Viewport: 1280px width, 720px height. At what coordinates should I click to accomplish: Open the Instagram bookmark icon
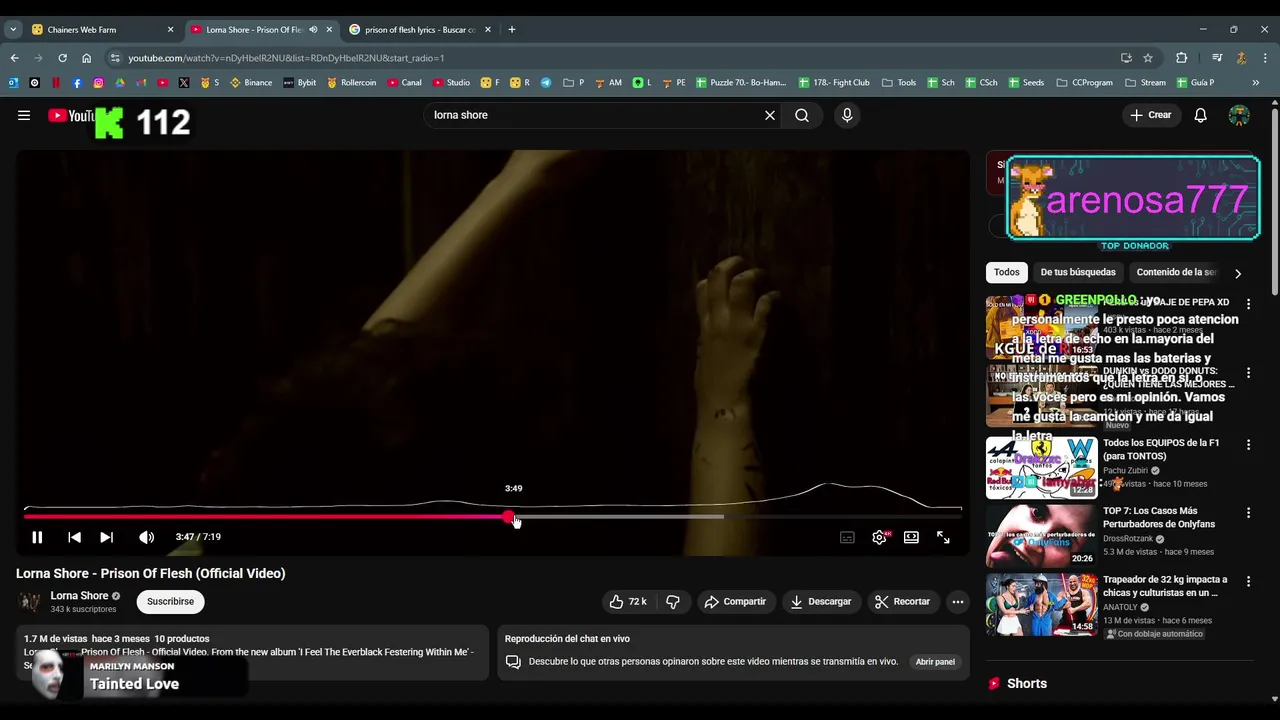(98, 83)
